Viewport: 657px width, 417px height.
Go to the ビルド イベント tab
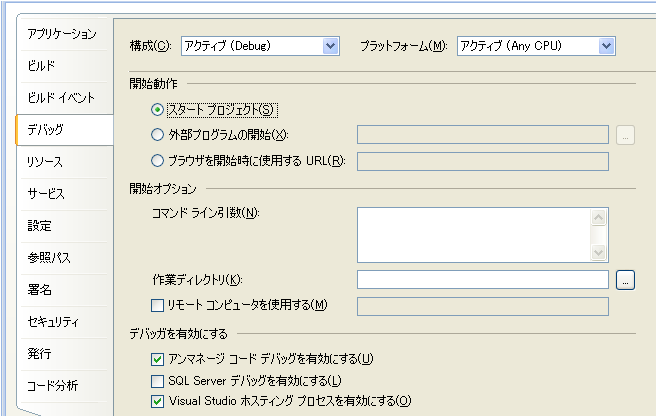(60, 98)
